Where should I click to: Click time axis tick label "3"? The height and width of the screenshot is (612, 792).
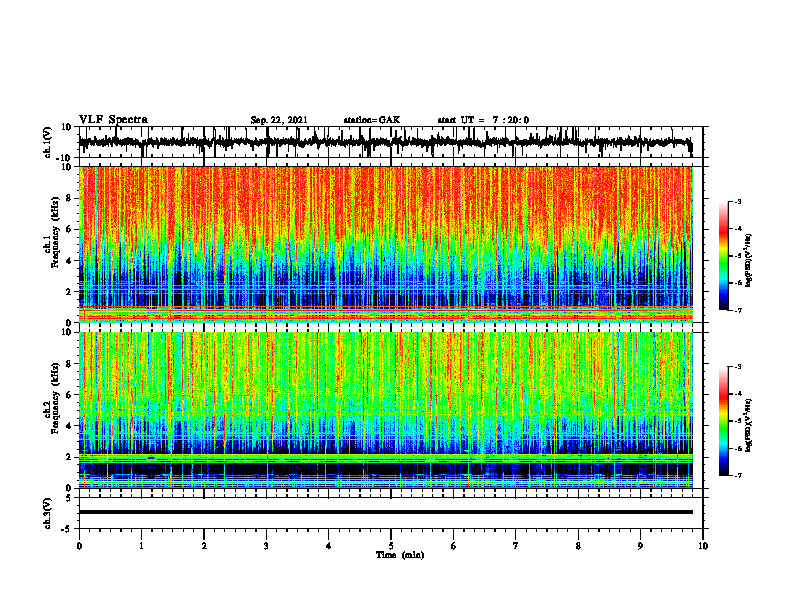pos(266,546)
